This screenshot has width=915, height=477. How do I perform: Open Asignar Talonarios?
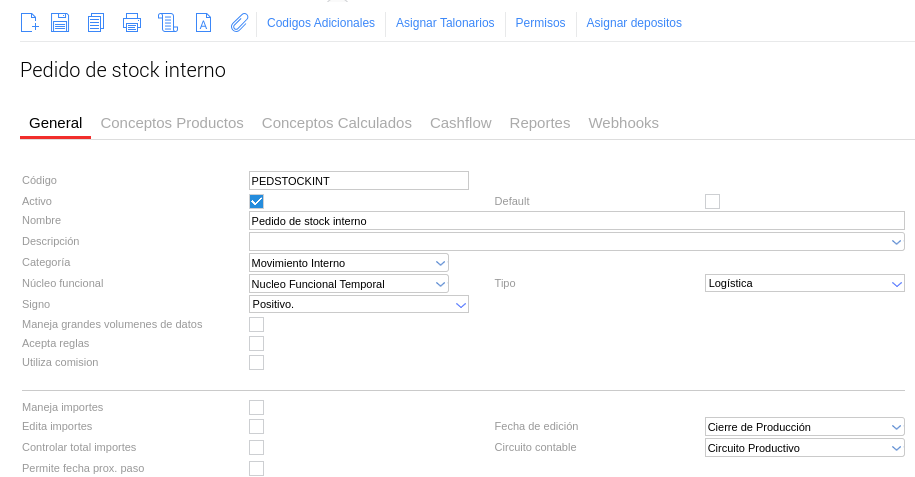coord(445,23)
